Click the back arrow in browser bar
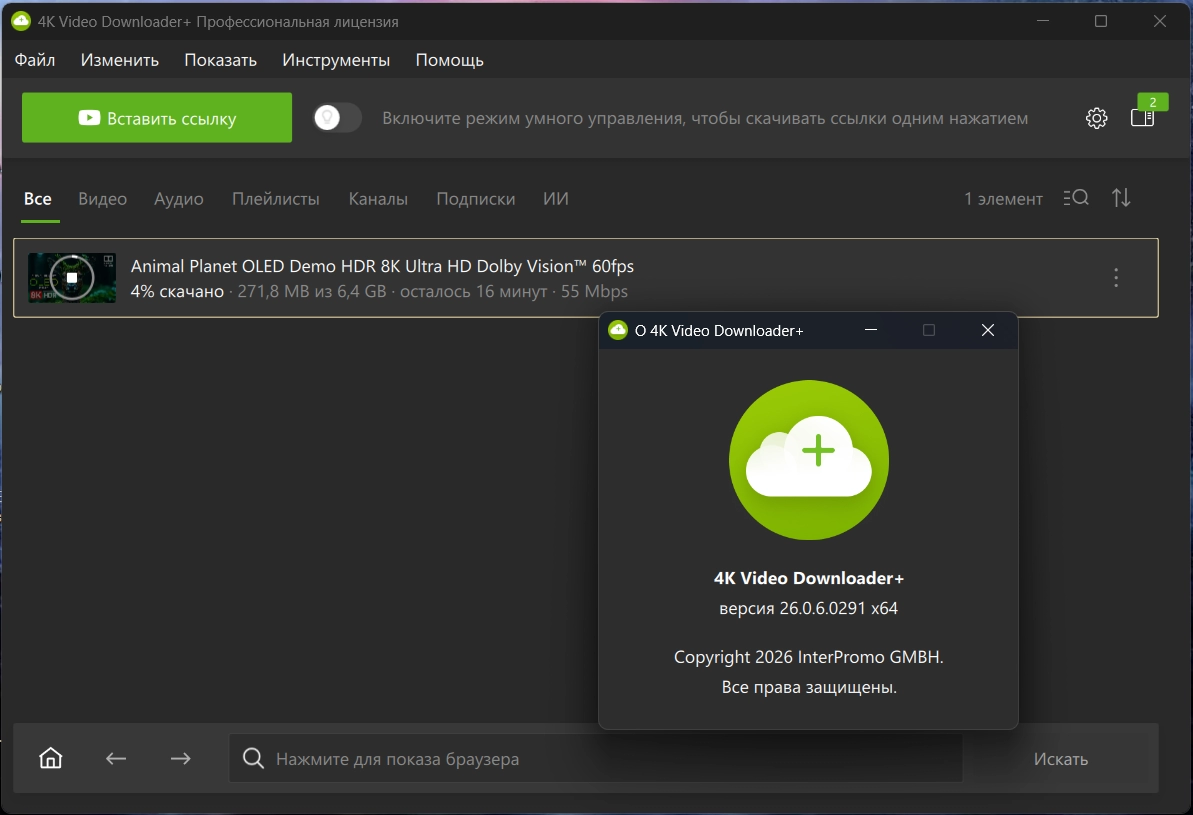 click(116, 758)
